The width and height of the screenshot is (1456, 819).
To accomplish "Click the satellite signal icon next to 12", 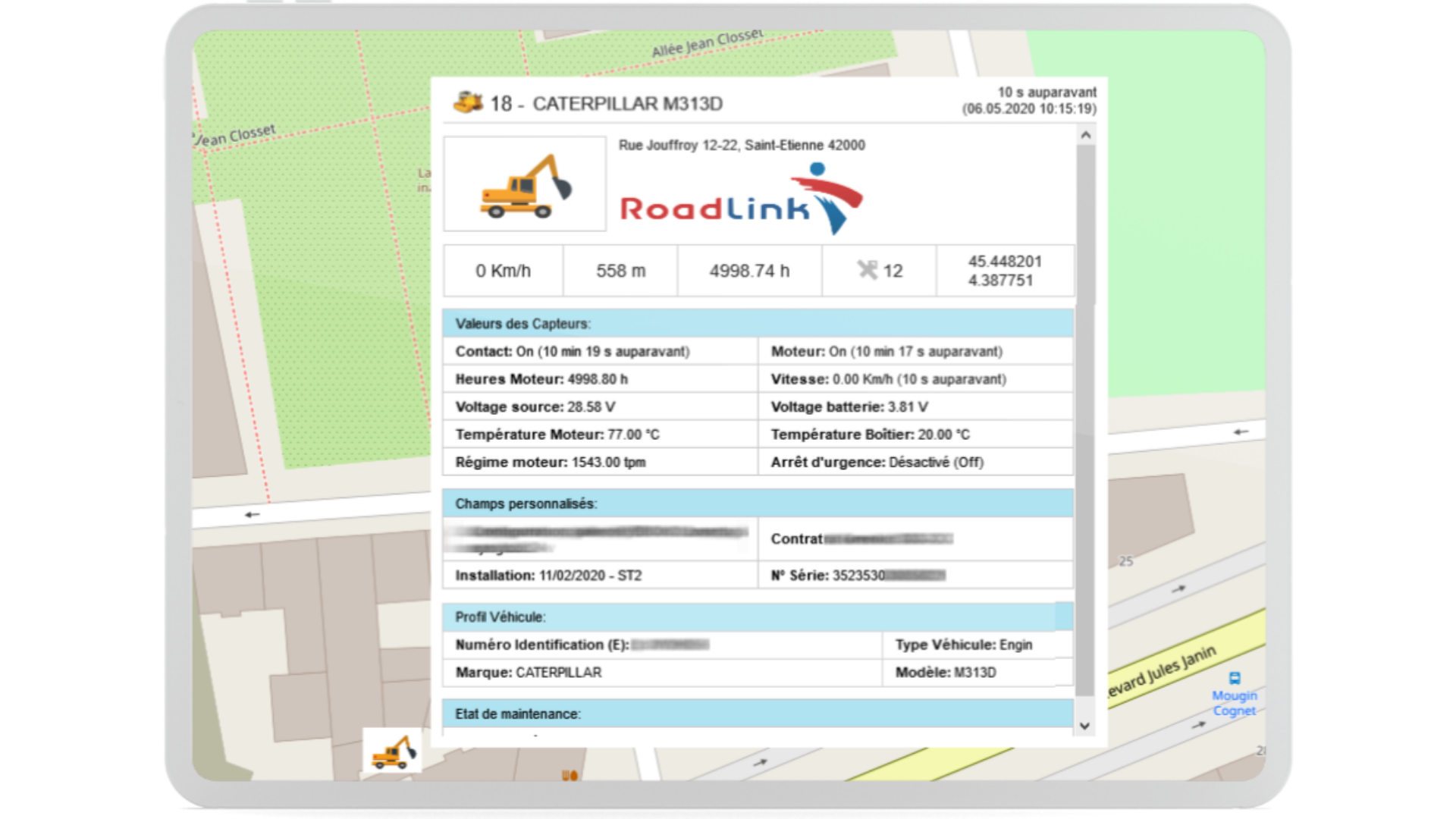I will pyautogui.click(x=867, y=270).
